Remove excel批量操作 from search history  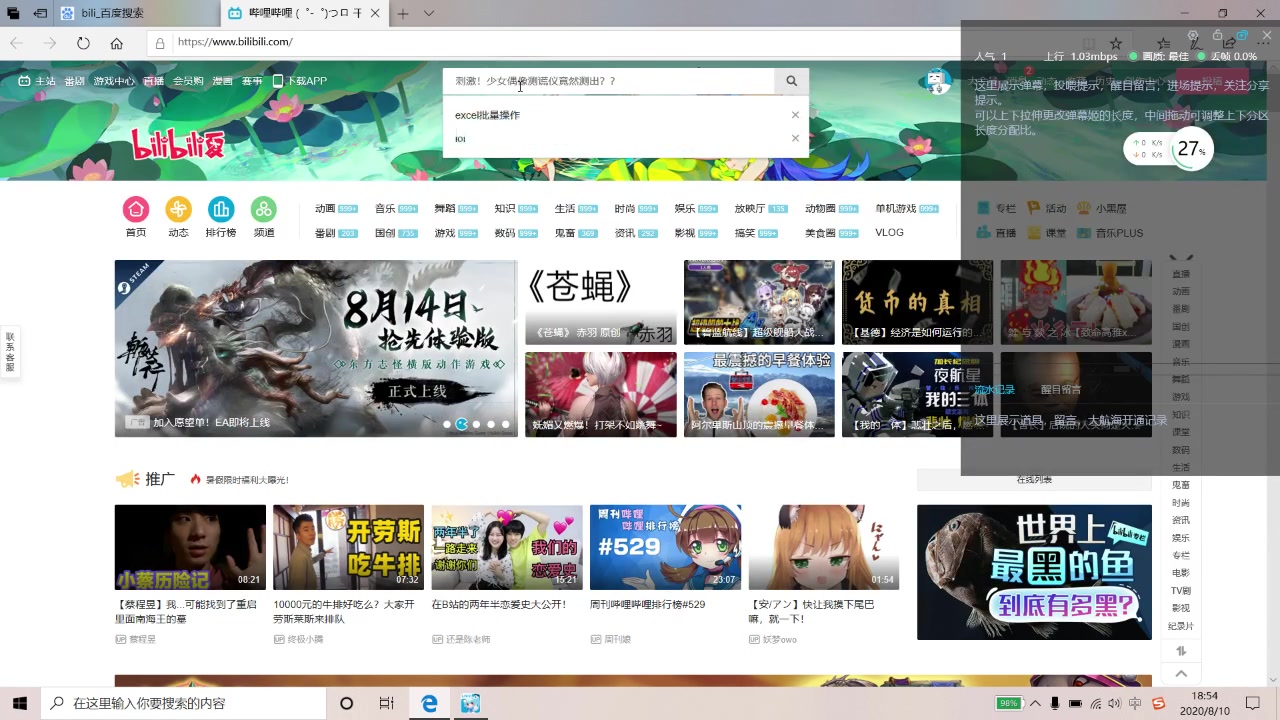coord(795,115)
